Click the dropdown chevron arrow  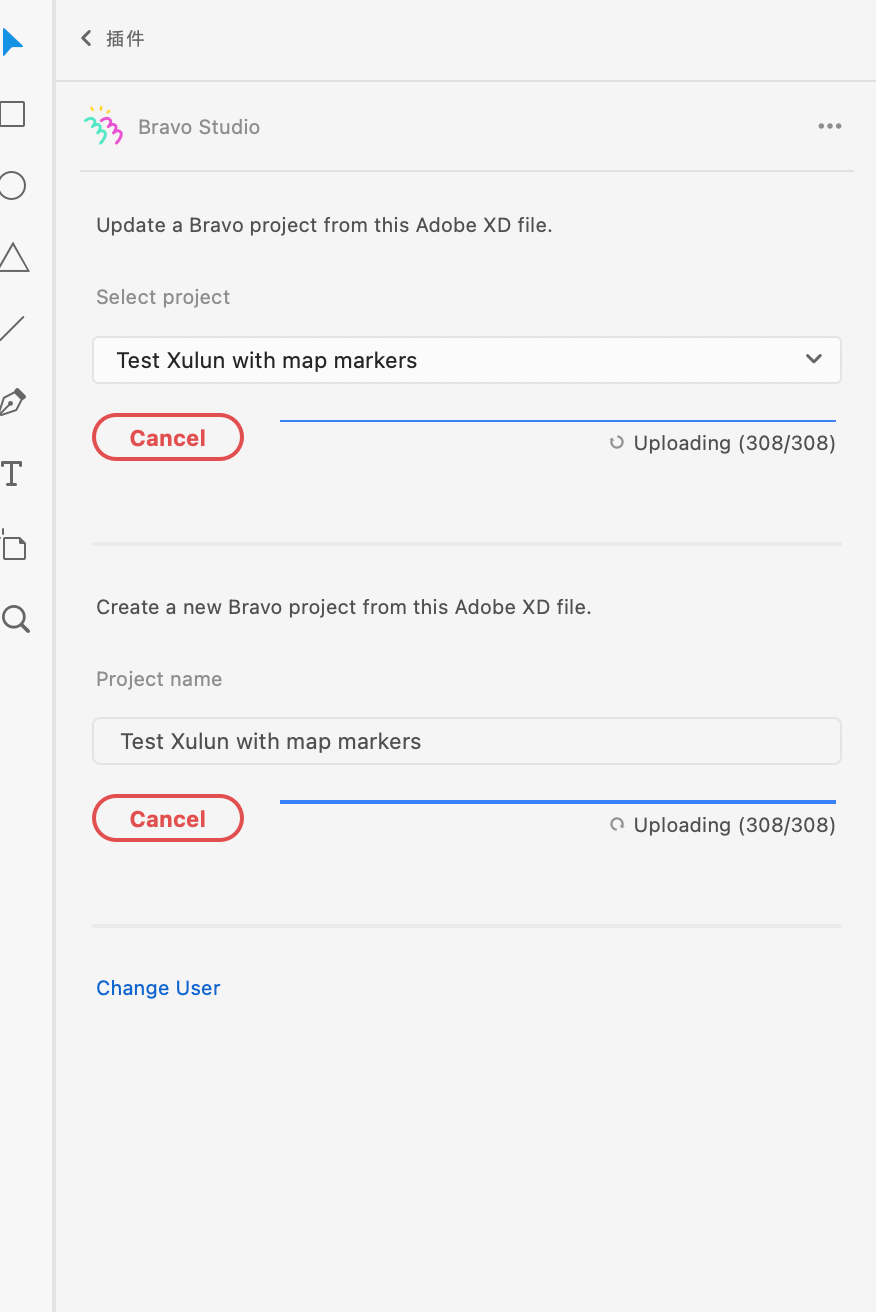[814, 359]
